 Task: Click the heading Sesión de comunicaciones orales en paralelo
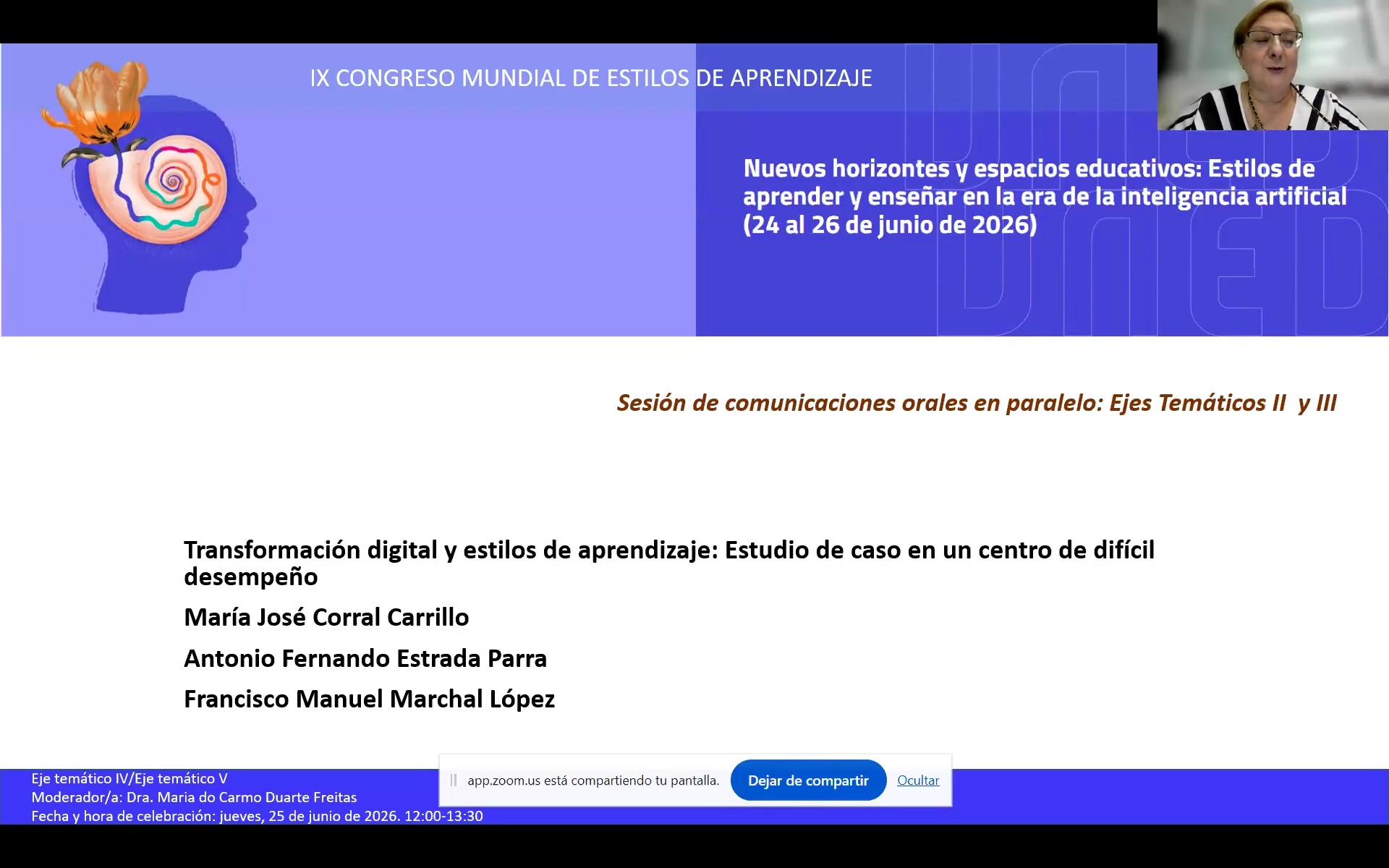pos(859,403)
